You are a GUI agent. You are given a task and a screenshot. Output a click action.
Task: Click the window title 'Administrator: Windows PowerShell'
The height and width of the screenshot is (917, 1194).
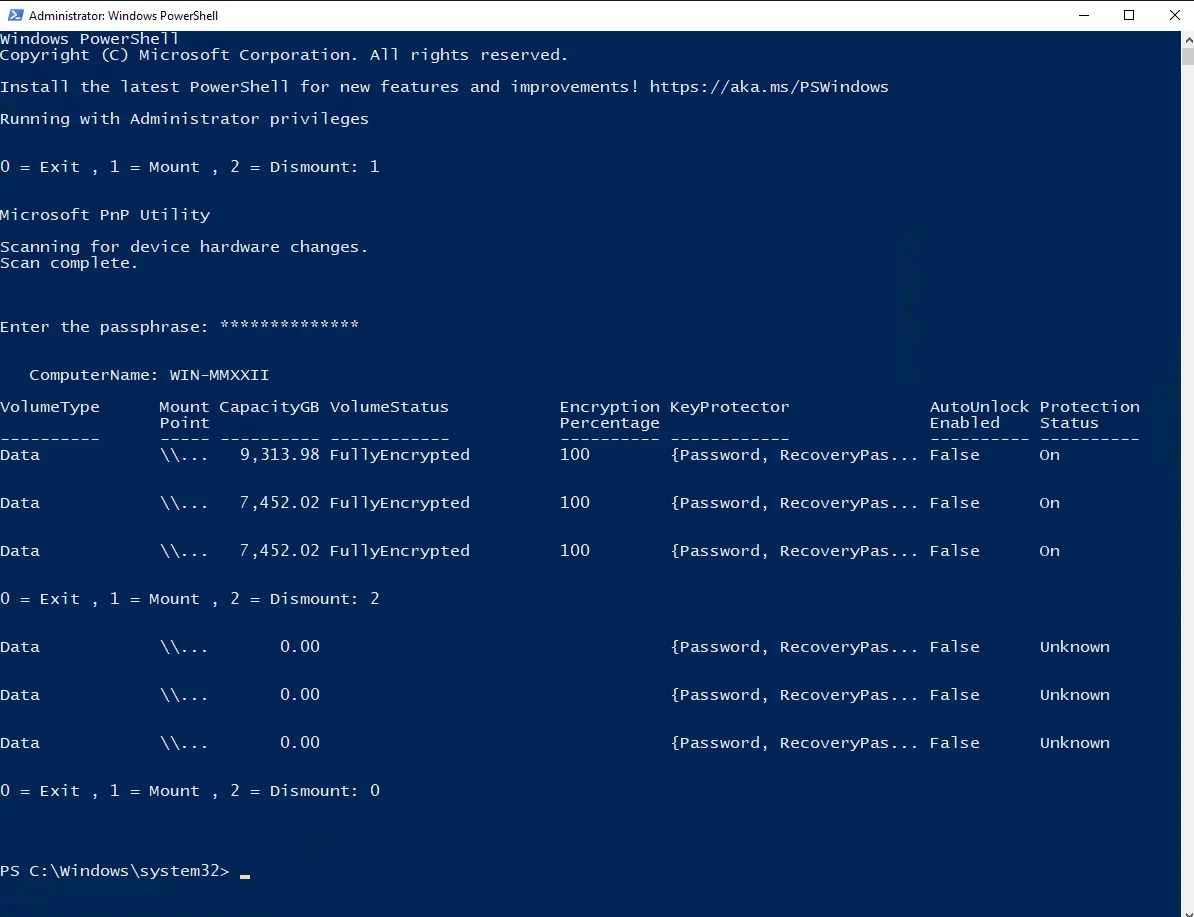click(x=123, y=16)
